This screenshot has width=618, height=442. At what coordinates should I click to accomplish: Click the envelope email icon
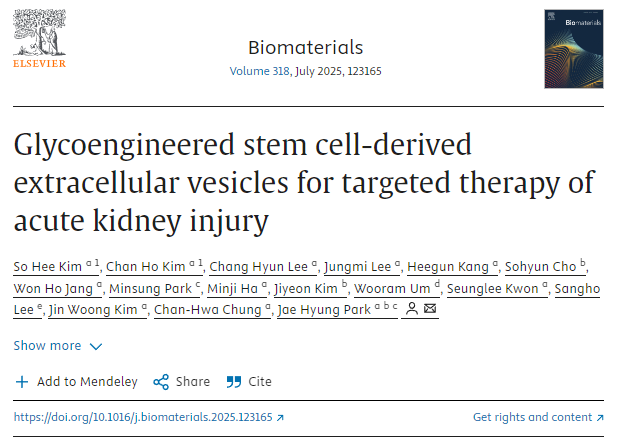point(430,310)
